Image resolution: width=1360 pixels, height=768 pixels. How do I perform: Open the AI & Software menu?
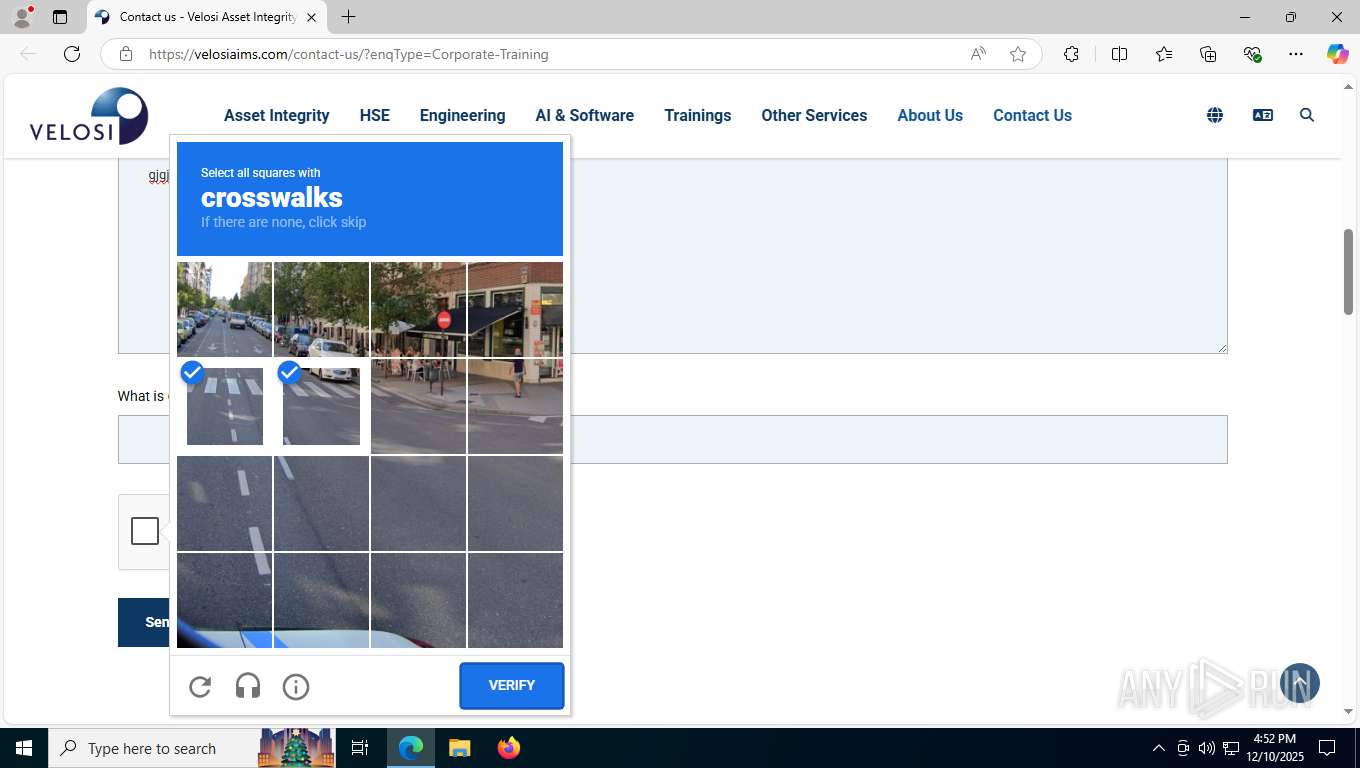point(585,115)
